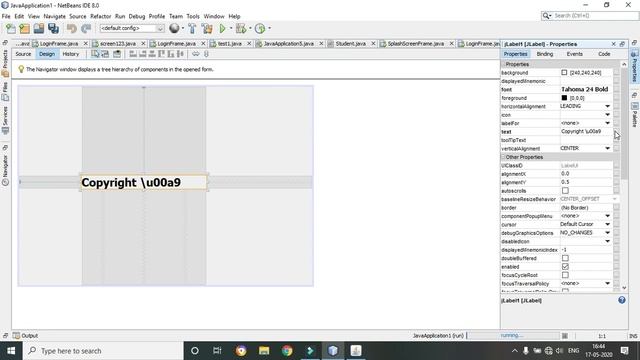
Task: Open the Refactor menu
Action: pos(100,16)
